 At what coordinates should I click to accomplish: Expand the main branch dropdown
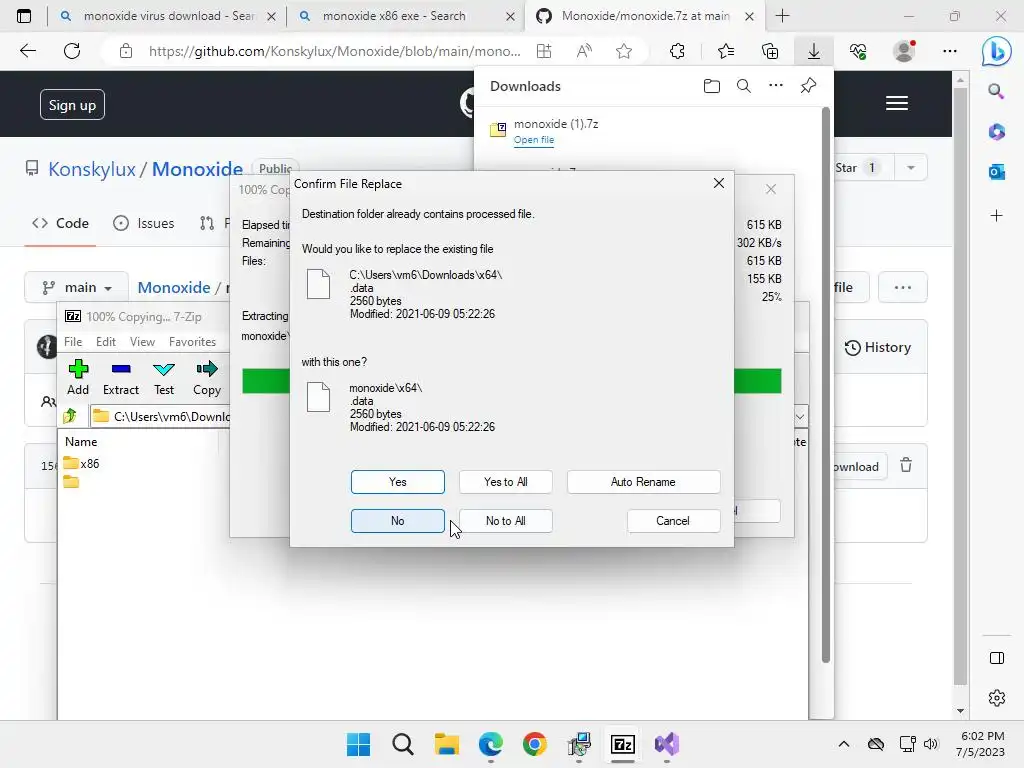point(76,287)
